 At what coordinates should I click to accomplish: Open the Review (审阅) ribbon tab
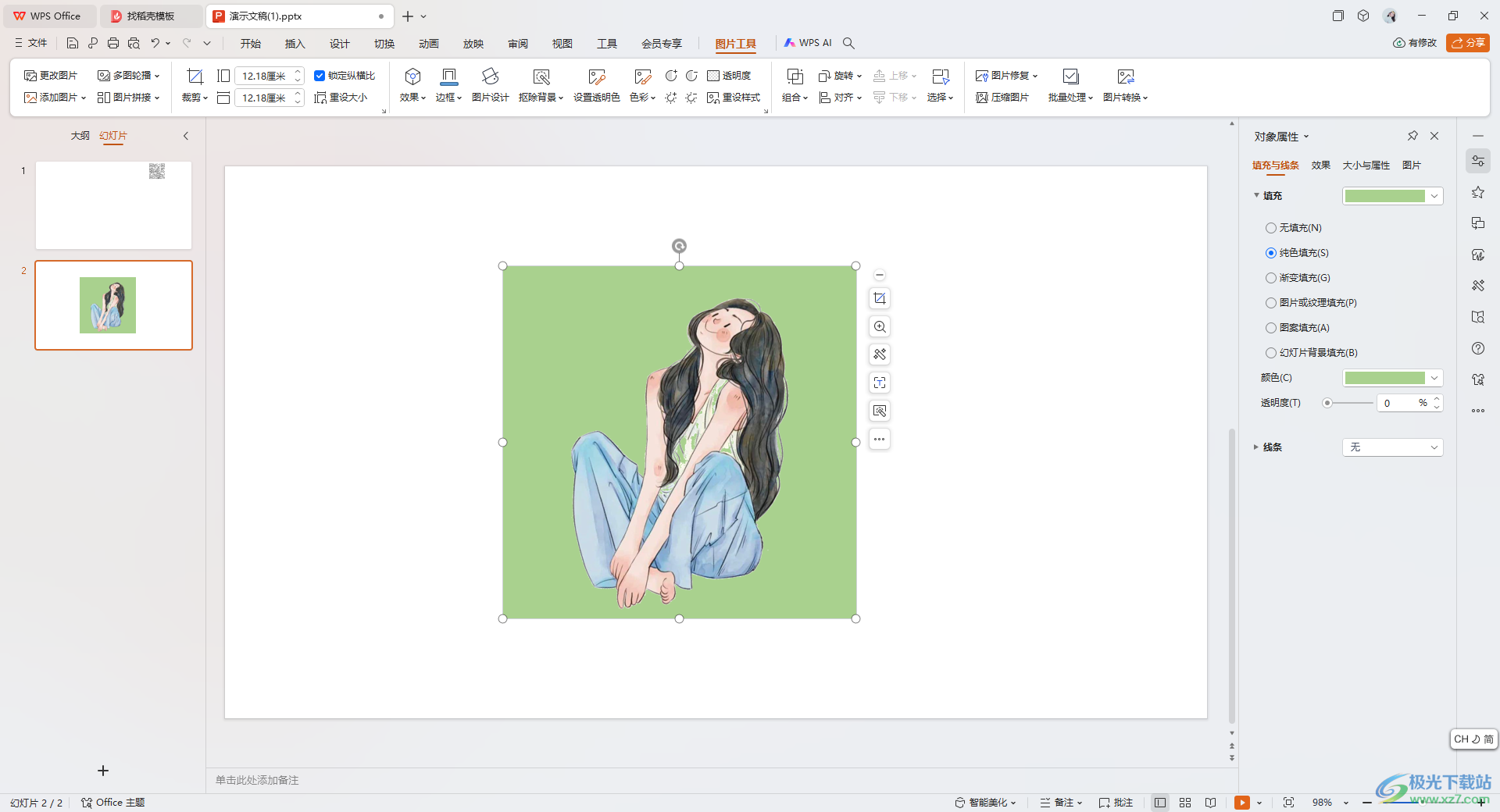[518, 44]
